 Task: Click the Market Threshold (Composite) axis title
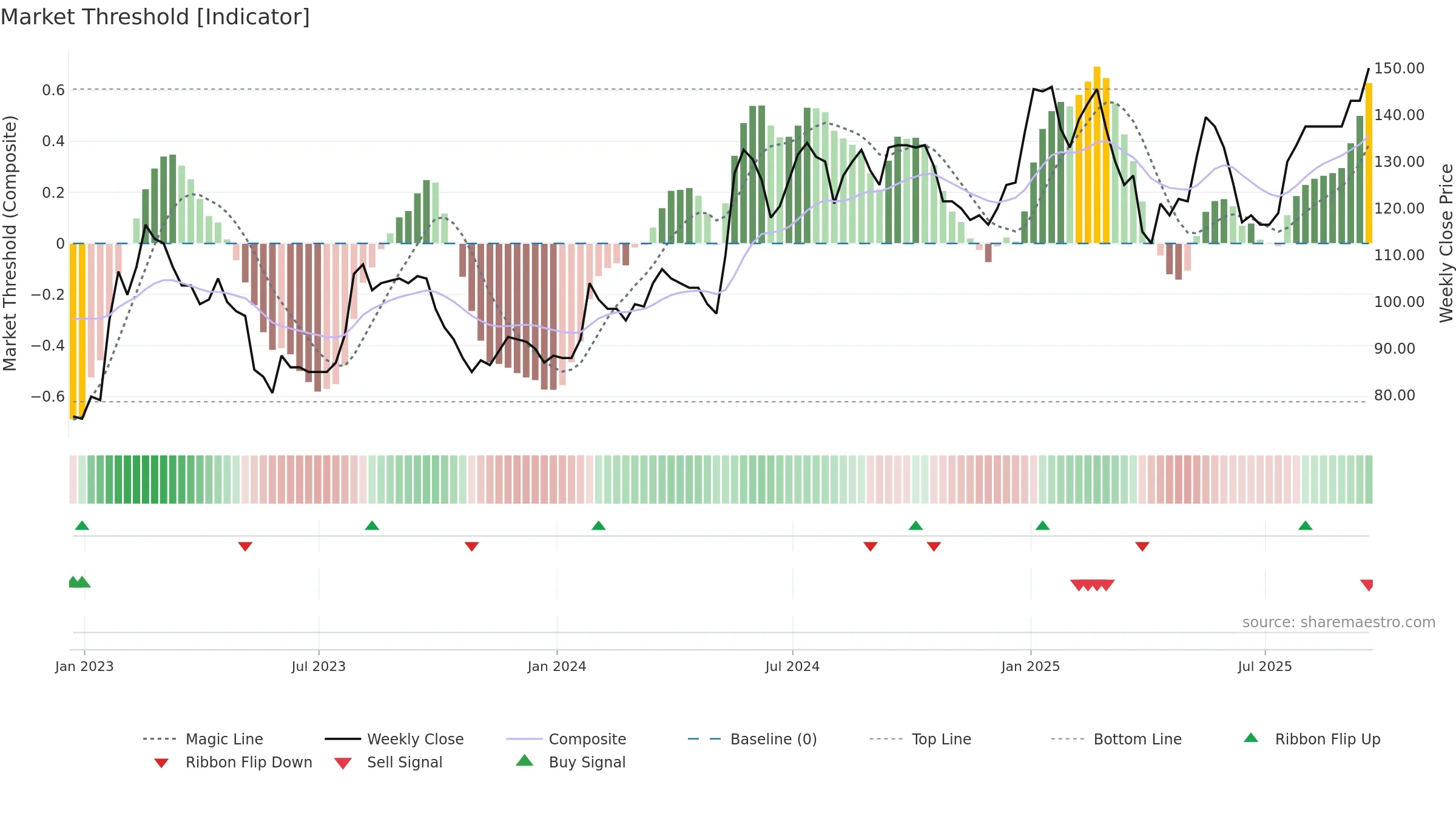coord(9,243)
